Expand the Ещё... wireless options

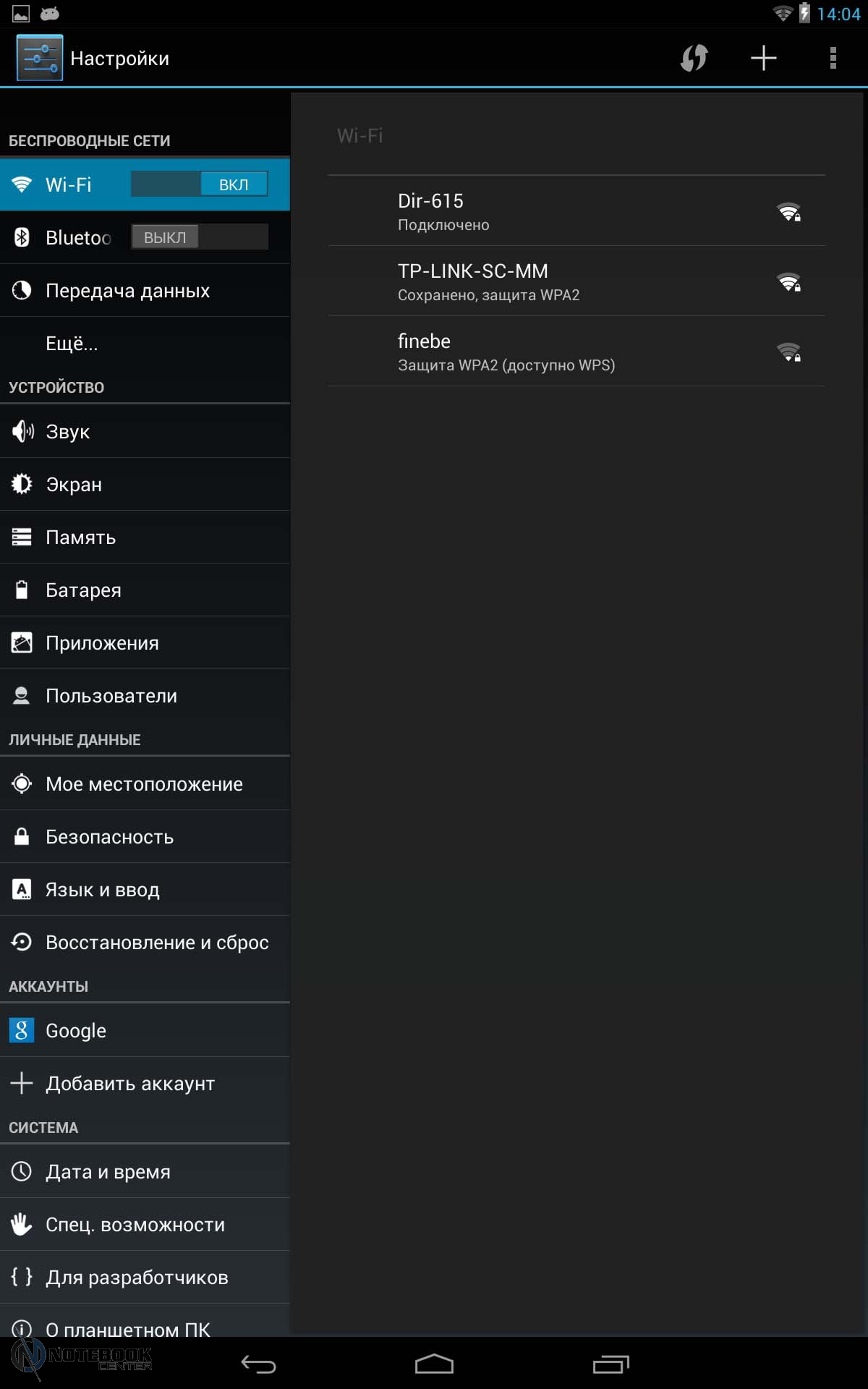click(72, 344)
